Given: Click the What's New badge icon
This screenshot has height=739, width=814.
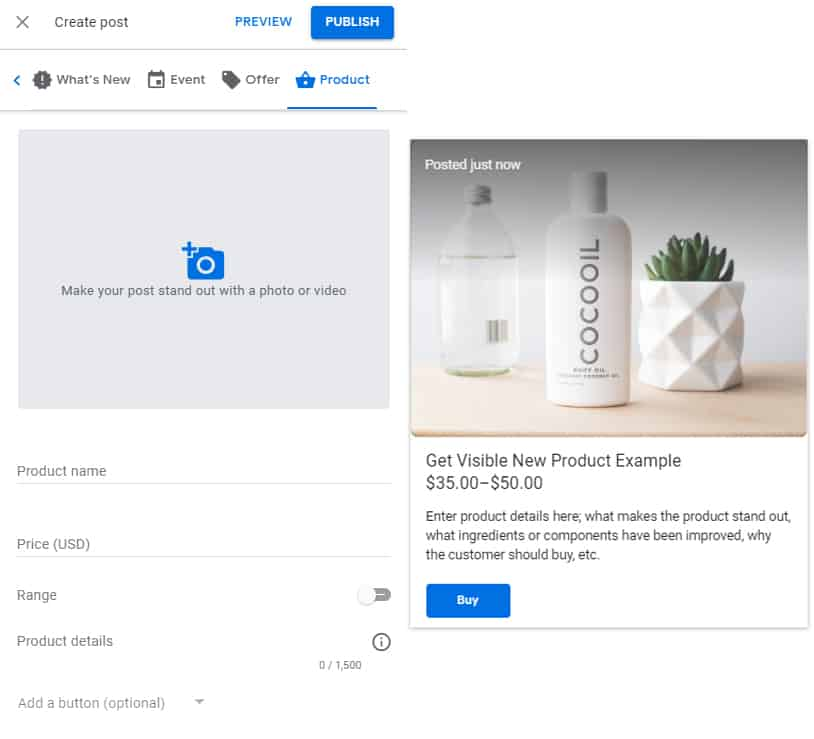Looking at the screenshot, I should coord(42,80).
